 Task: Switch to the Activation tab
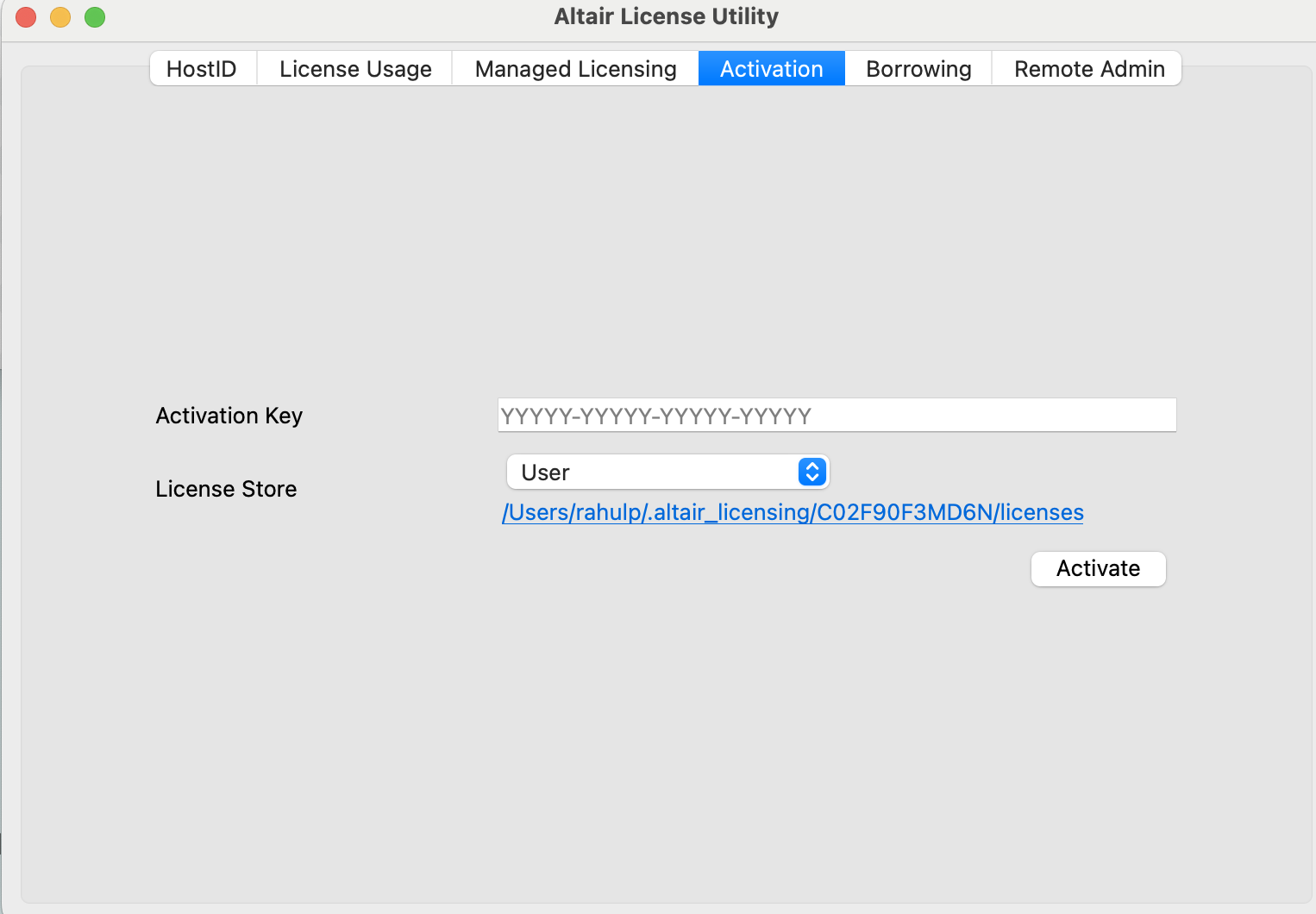[770, 68]
